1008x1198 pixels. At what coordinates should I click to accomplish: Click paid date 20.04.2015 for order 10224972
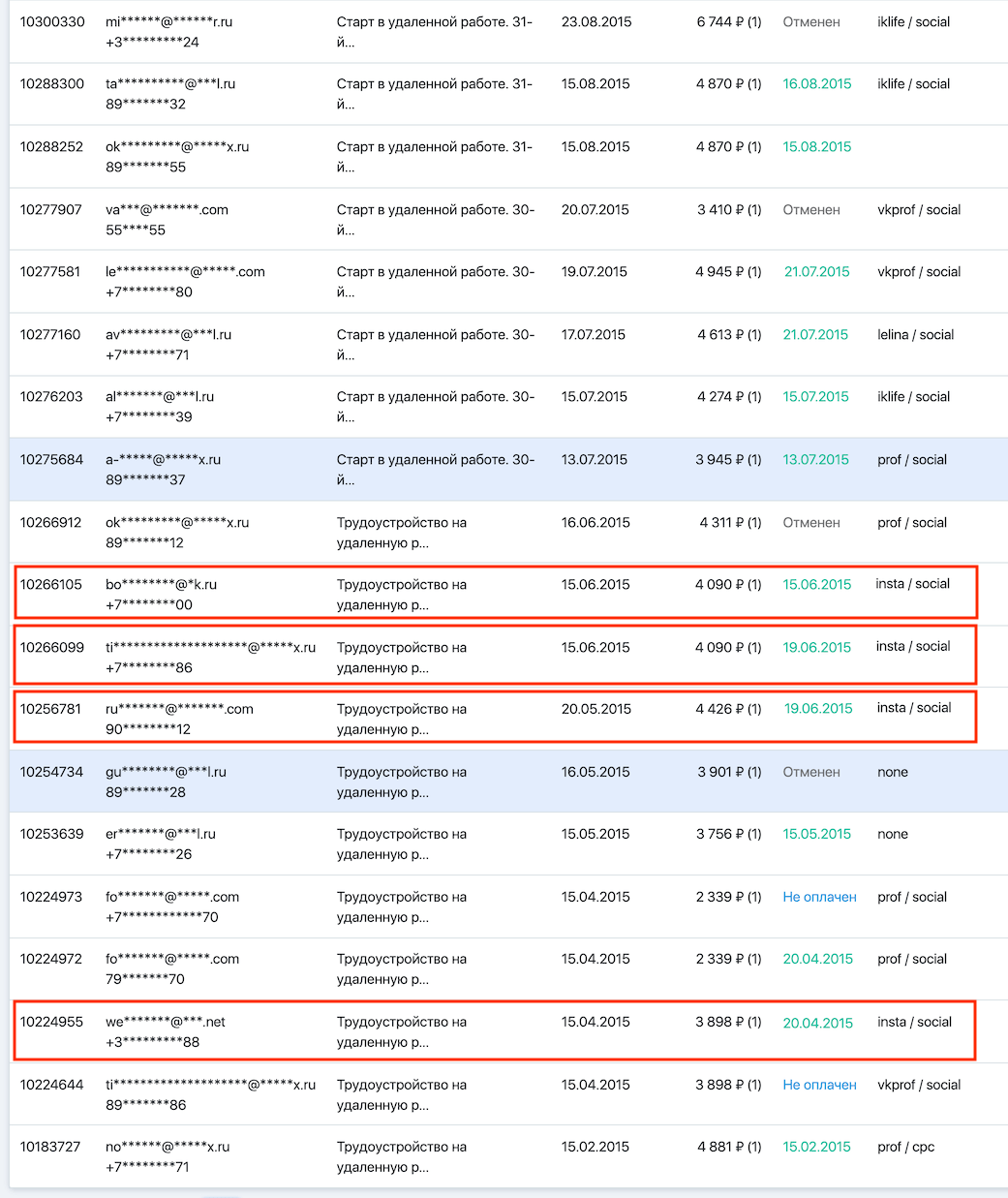pos(818,959)
